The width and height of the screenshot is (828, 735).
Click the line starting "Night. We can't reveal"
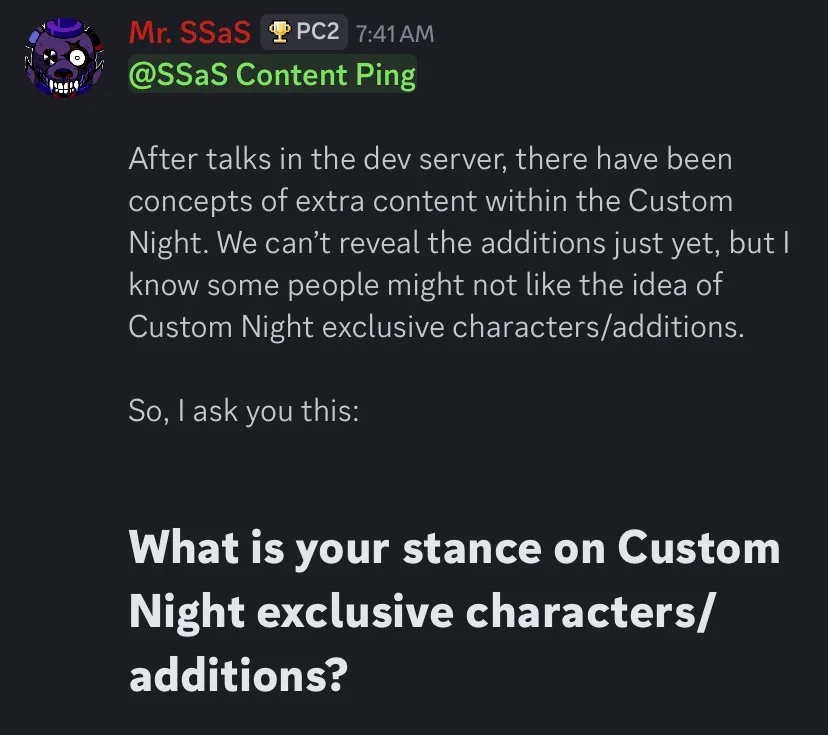click(x=459, y=243)
